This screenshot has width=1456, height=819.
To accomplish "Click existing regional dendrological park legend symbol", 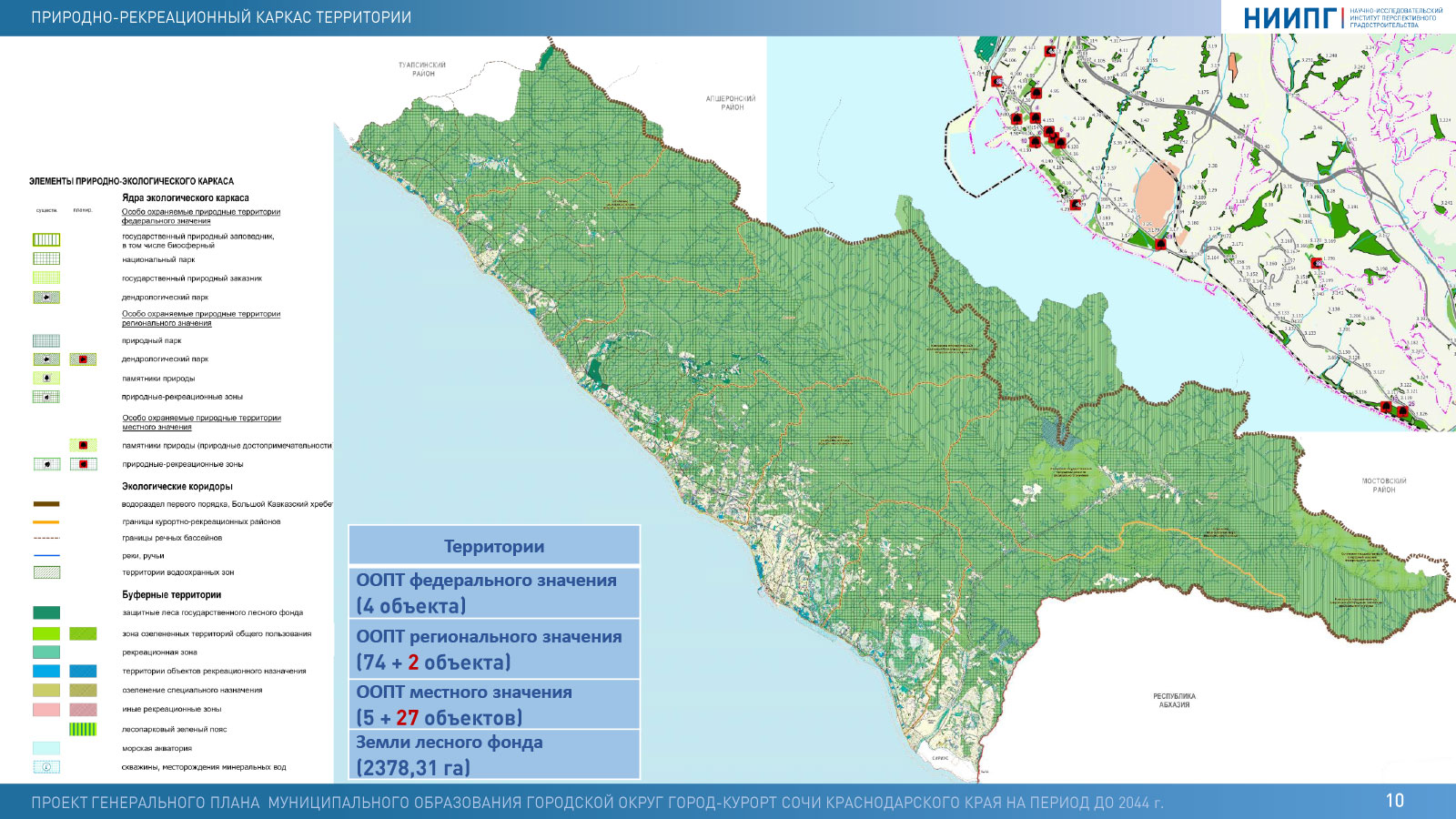I will (x=46, y=359).
